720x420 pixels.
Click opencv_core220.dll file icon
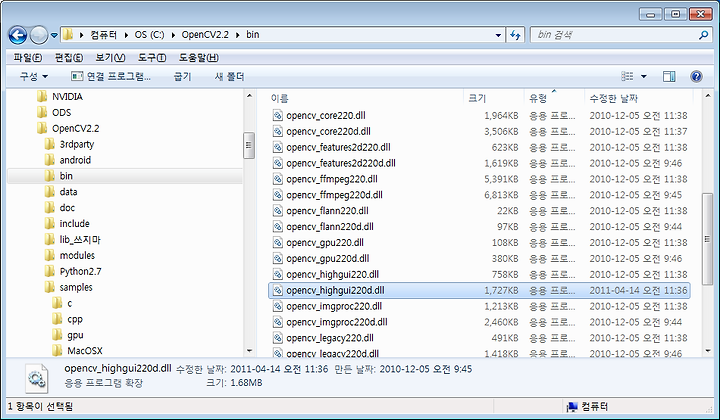(277, 115)
